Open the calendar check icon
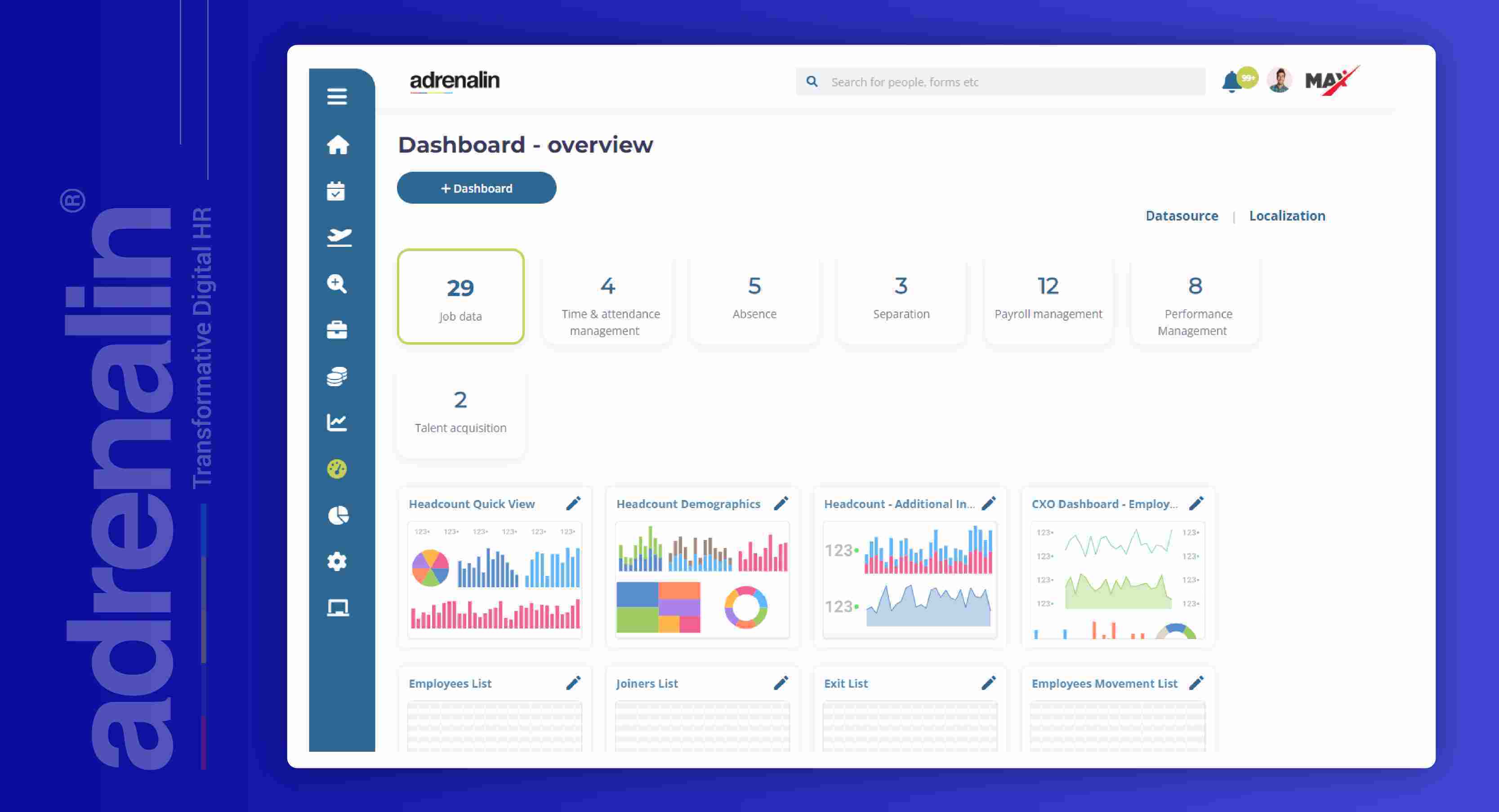This screenshot has width=1499, height=812. coord(336,190)
